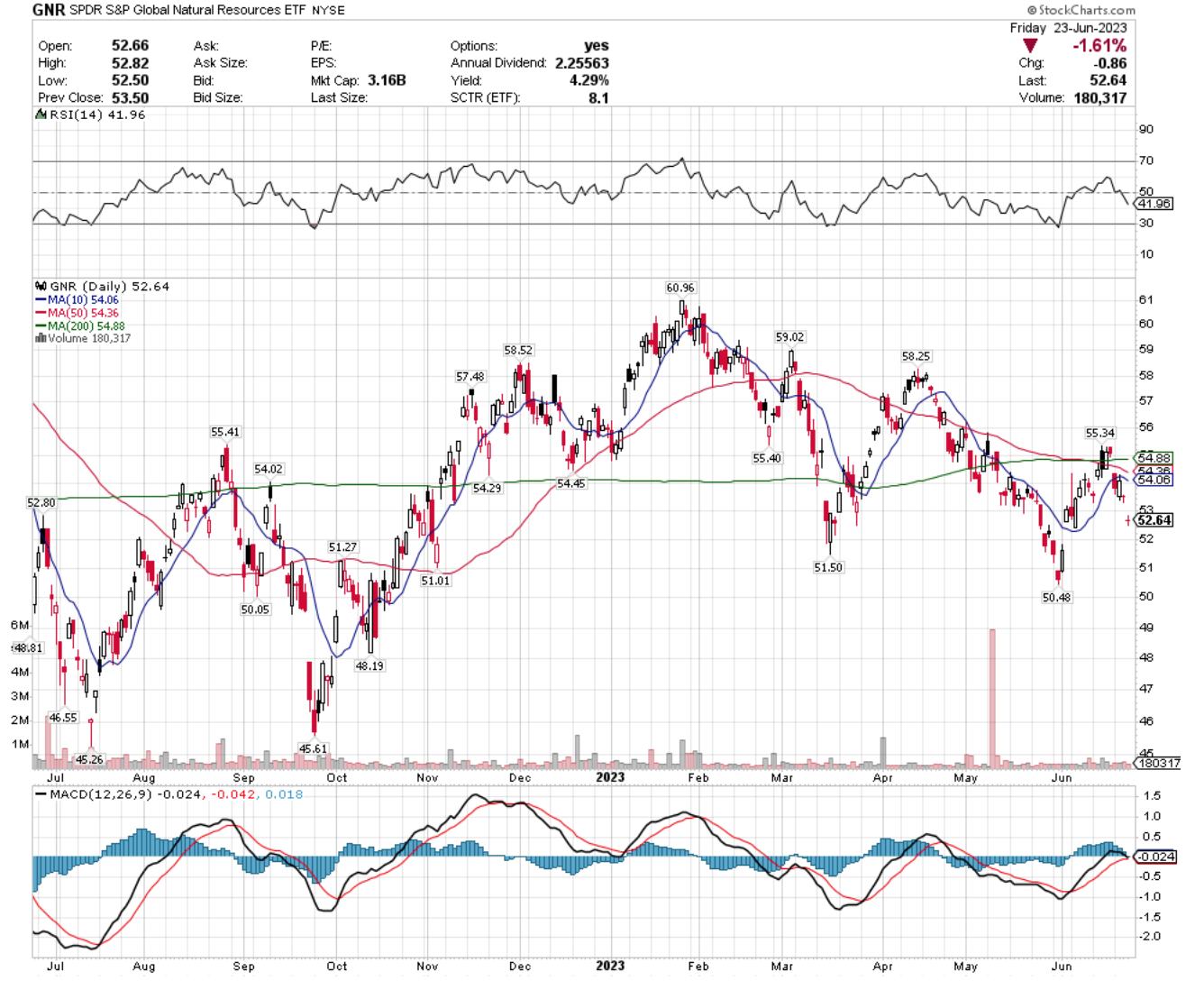The width and height of the screenshot is (1204, 981).
Task: Click the RSI(14) indicator icon
Action: click(40, 115)
